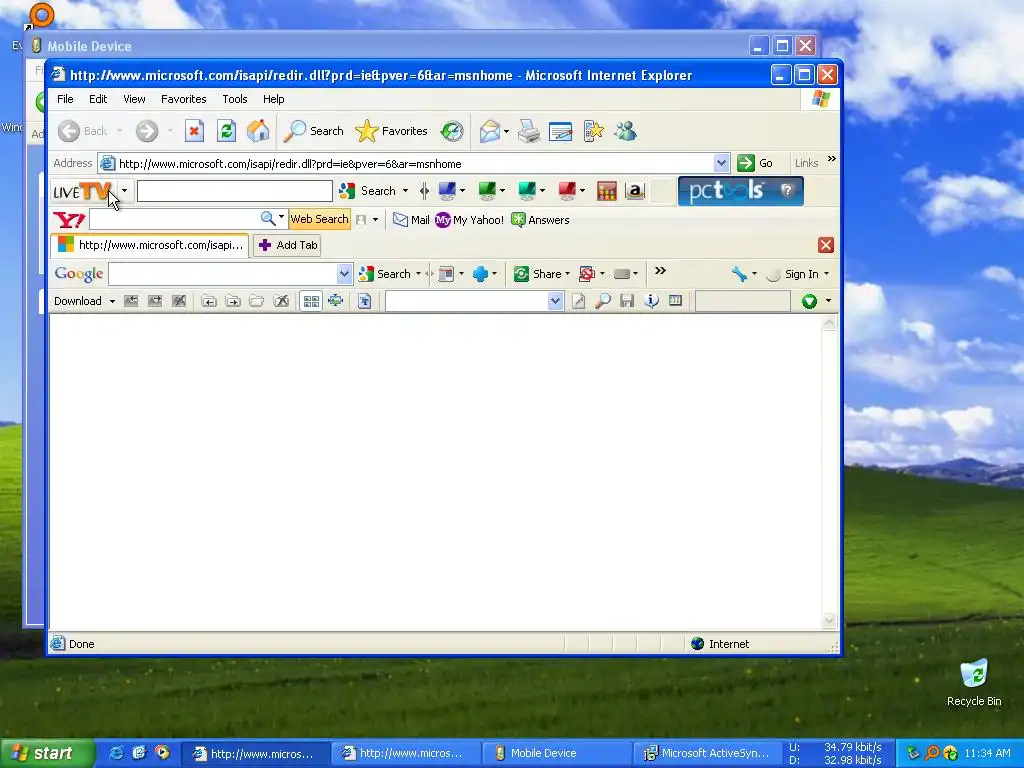Image resolution: width=1024 pixels, height=768 pixels.
Task: Select the microsoft.com/isapi tab
Action: click(x=150, y=245)
